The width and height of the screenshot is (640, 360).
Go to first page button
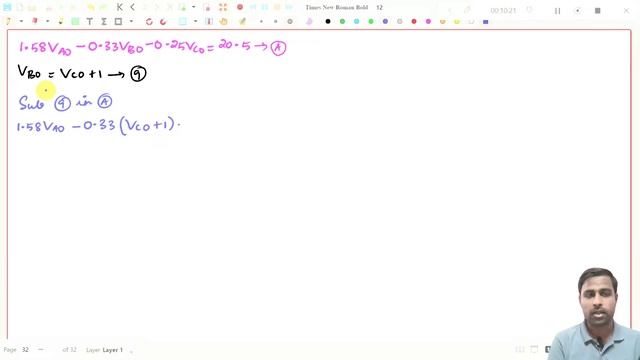pyautogui.click(x=120, y=7)
